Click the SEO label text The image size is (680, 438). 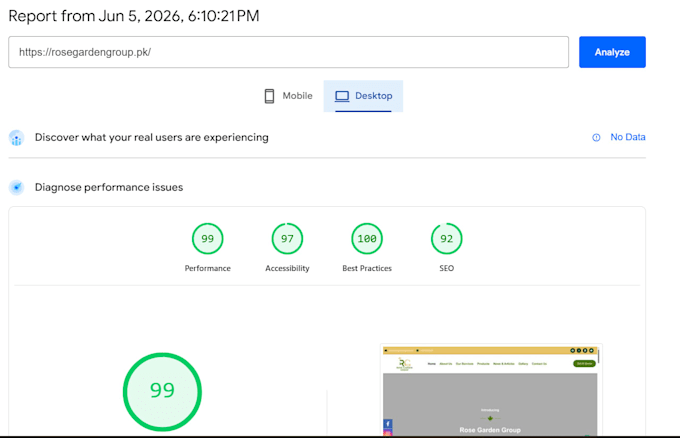coord(447,268)
